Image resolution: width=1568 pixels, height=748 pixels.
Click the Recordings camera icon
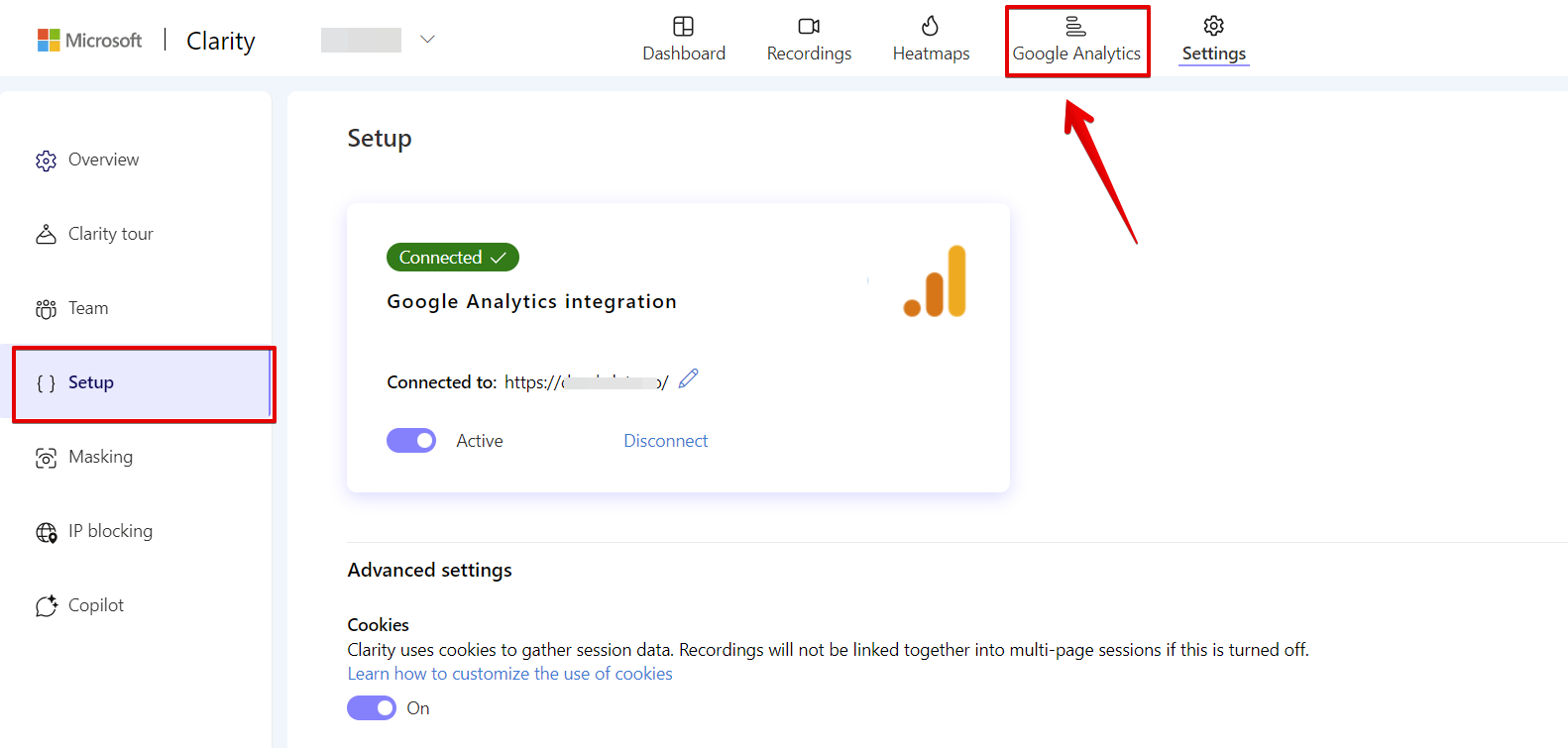[809, 26]
